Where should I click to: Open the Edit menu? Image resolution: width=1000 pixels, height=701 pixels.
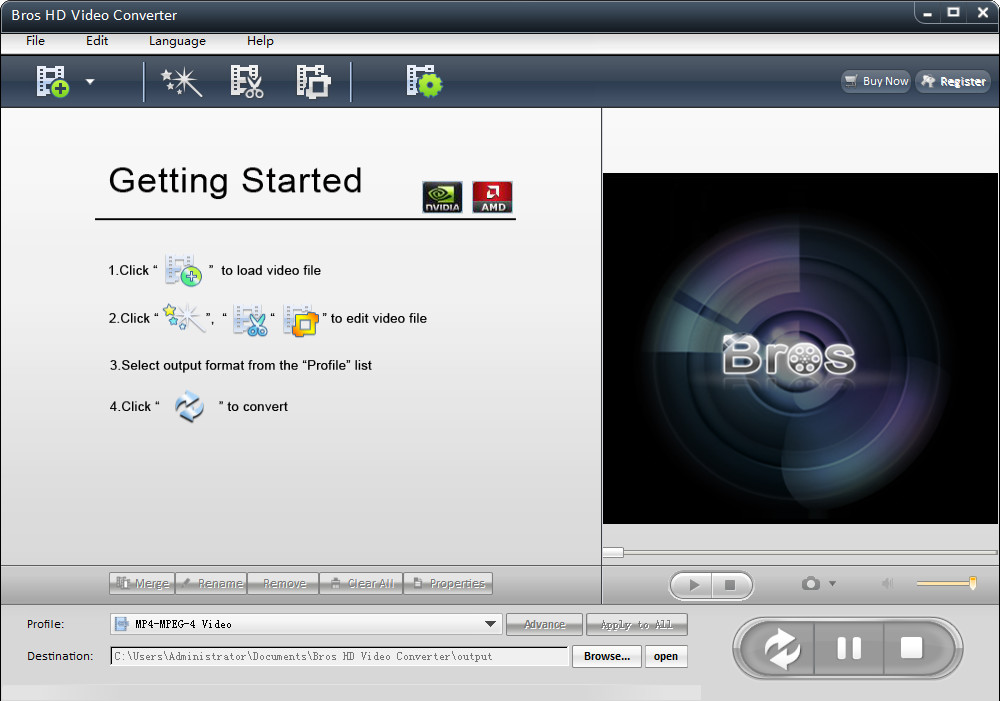(97, 41)
